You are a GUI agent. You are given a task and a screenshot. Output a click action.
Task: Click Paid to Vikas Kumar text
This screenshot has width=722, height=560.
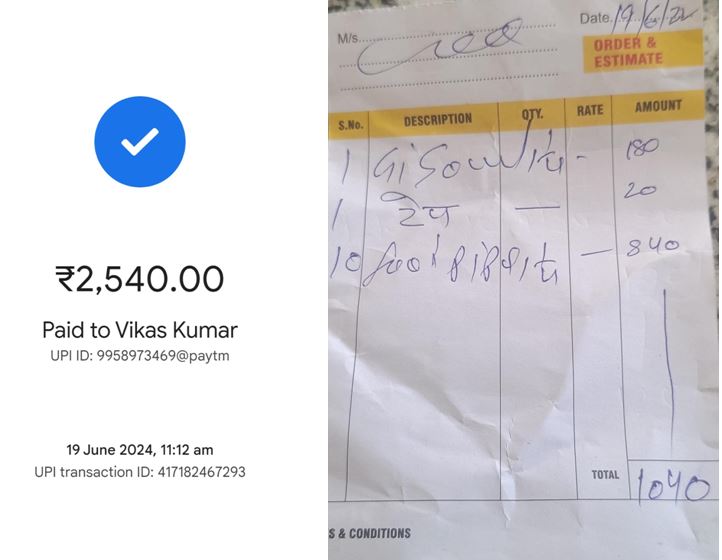tap(140, 330)
